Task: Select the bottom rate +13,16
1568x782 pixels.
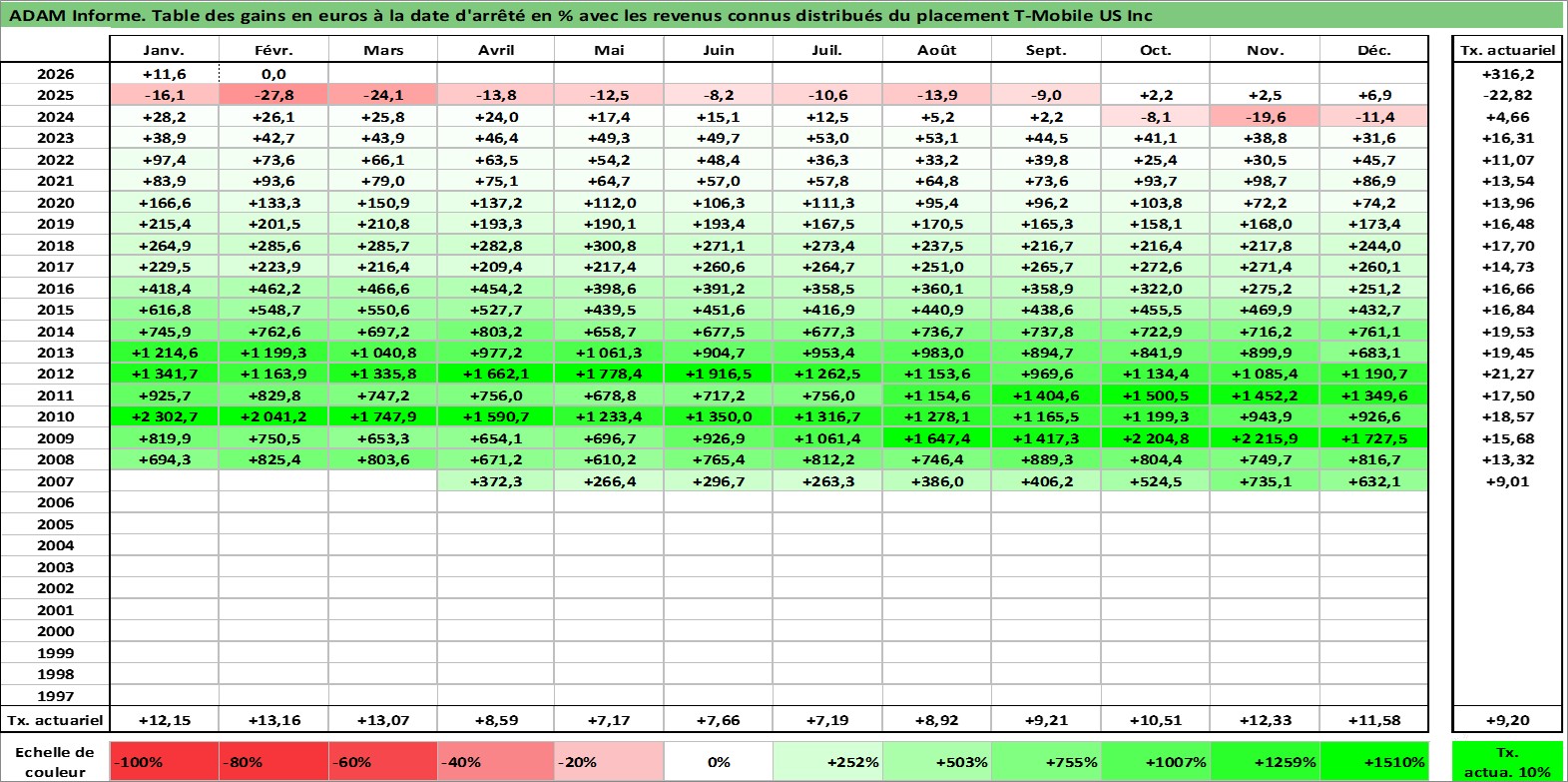Action: pyautogui.click(x=273, y=720)
